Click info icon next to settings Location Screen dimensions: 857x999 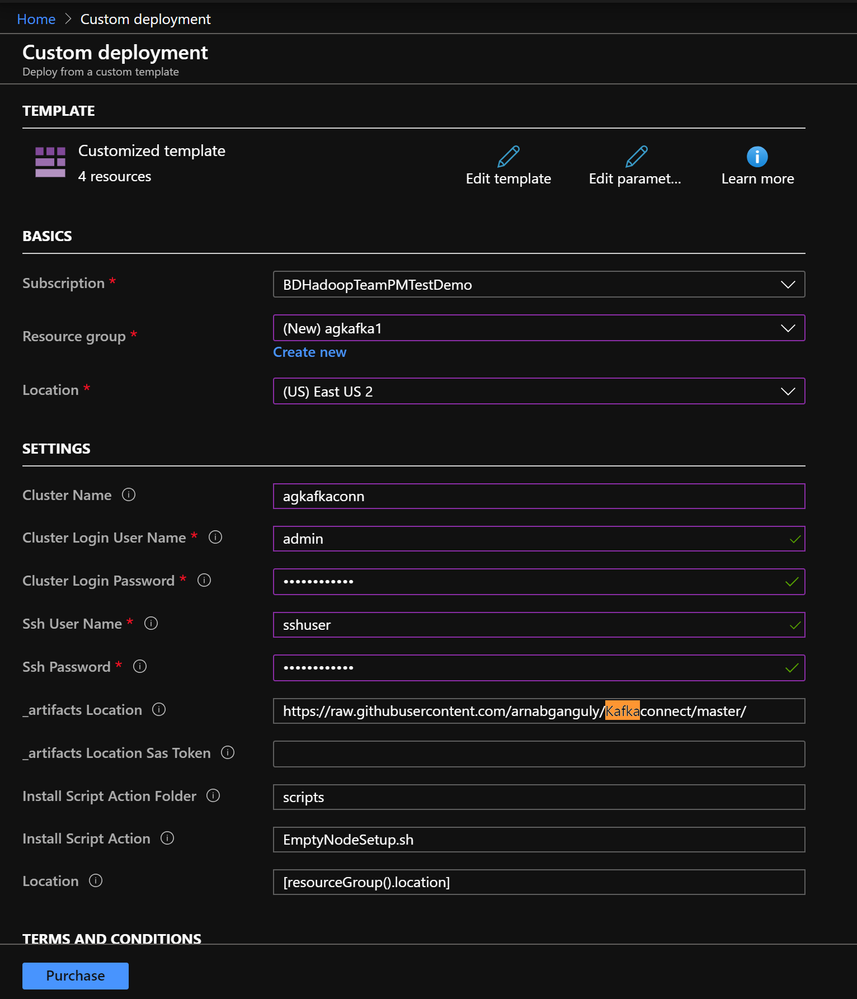click(x=96, y=881)
